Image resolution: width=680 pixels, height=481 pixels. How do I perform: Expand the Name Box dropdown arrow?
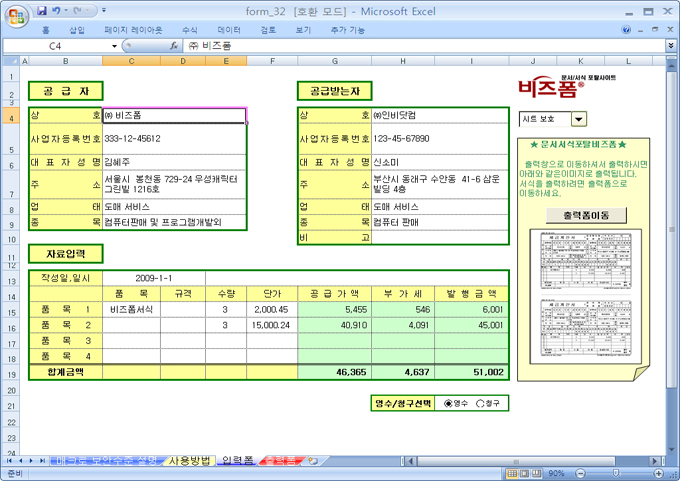[115, 46]
